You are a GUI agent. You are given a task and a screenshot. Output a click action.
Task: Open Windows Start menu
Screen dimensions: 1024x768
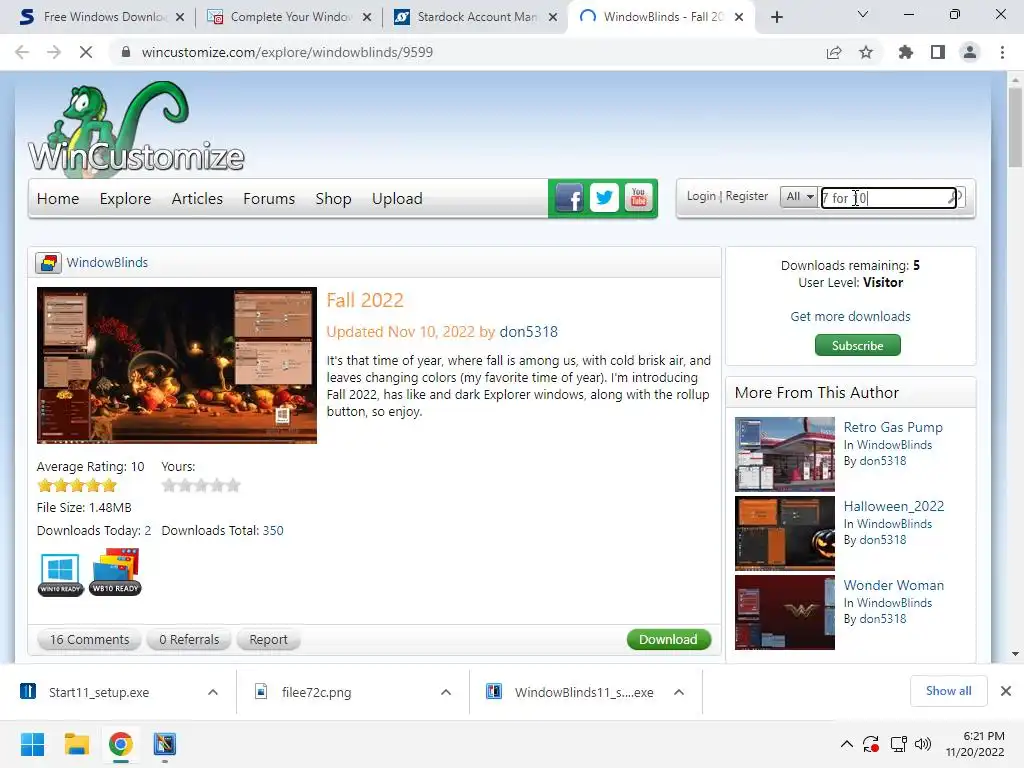33,744
